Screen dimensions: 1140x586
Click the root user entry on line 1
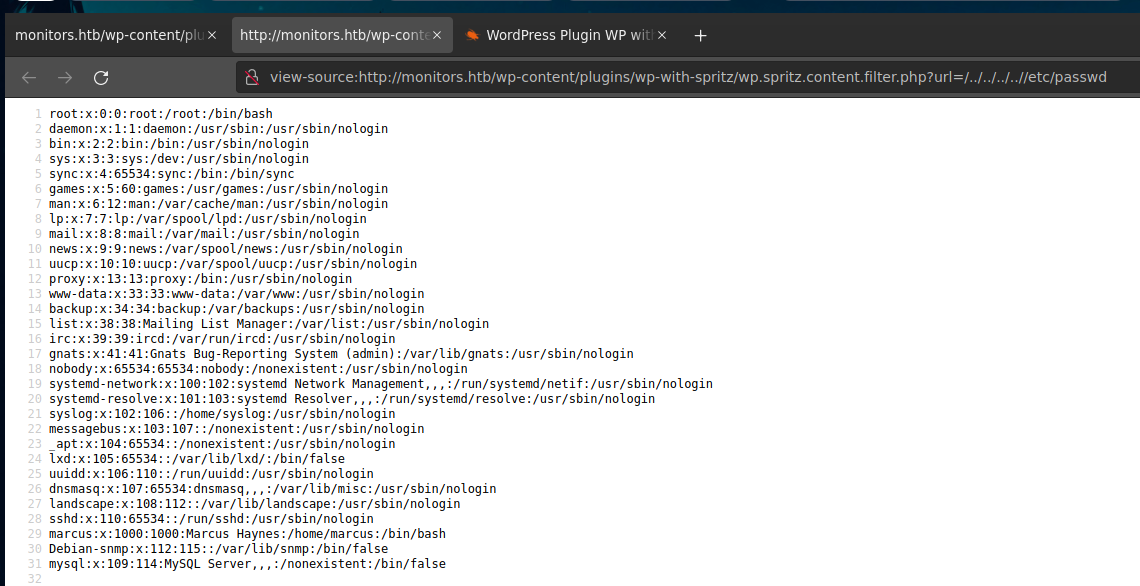tap(160, 114)
